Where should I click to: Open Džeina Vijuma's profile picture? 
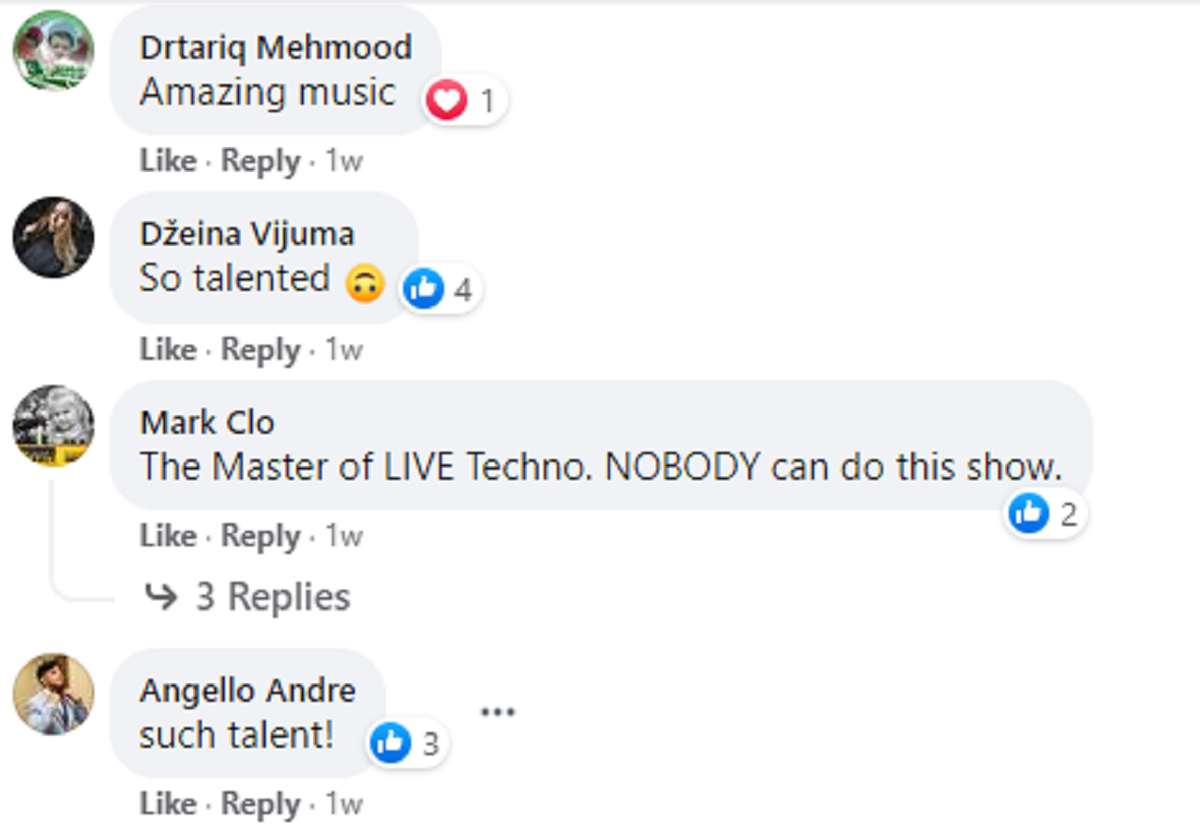[53, 237]
